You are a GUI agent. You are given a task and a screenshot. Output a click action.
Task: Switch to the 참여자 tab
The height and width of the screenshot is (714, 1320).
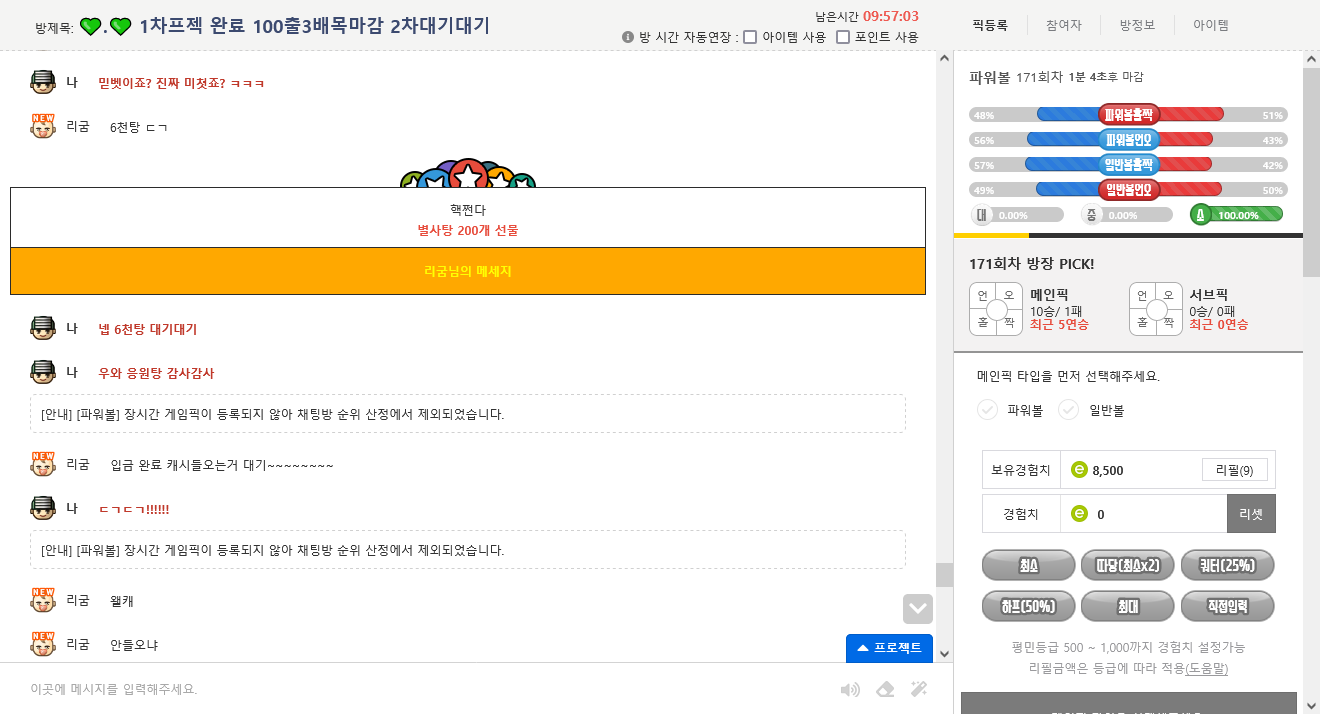click(x=1063, y=25)
